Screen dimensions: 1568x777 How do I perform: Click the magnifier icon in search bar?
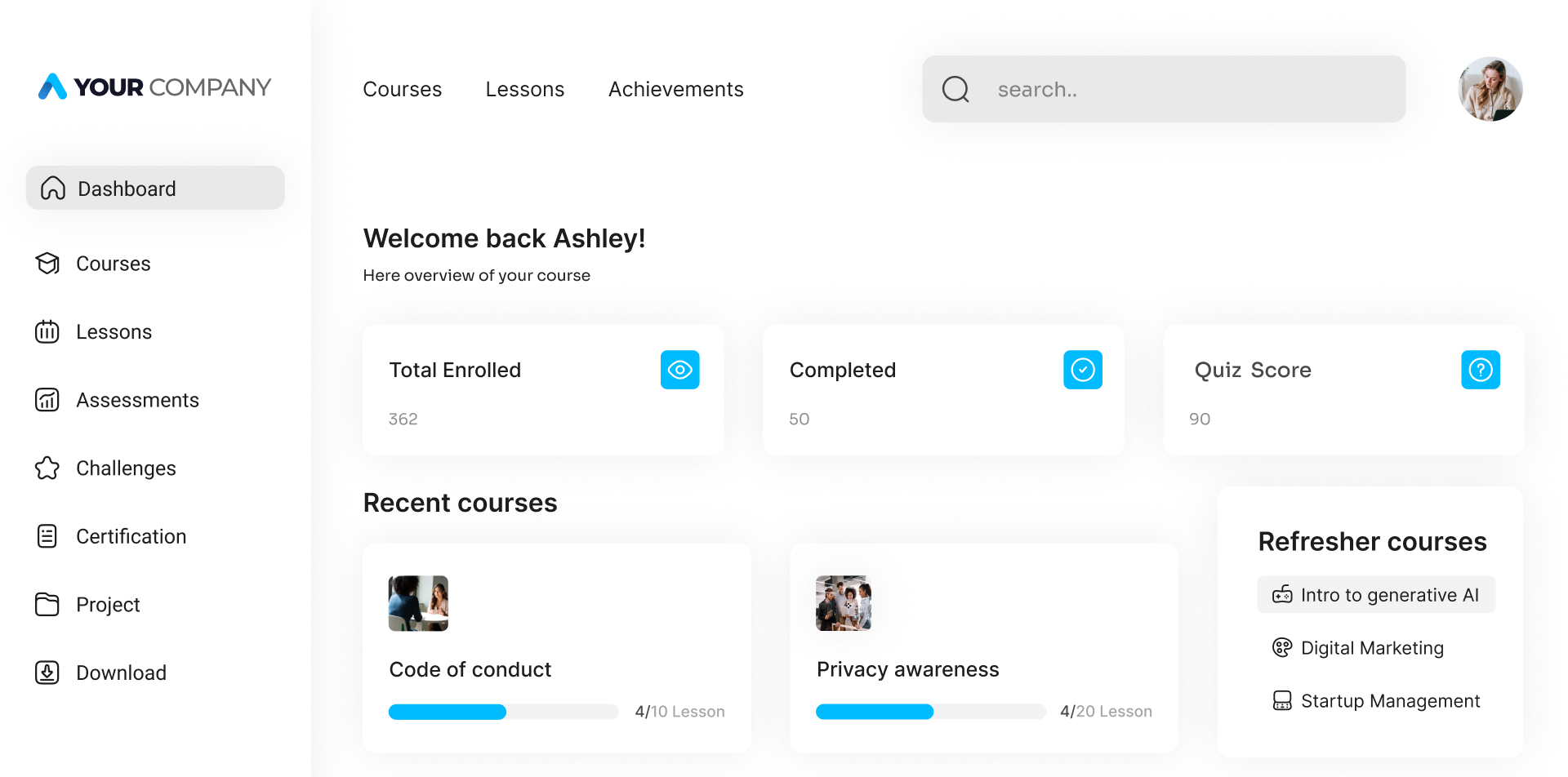click(x=955, y=89)
